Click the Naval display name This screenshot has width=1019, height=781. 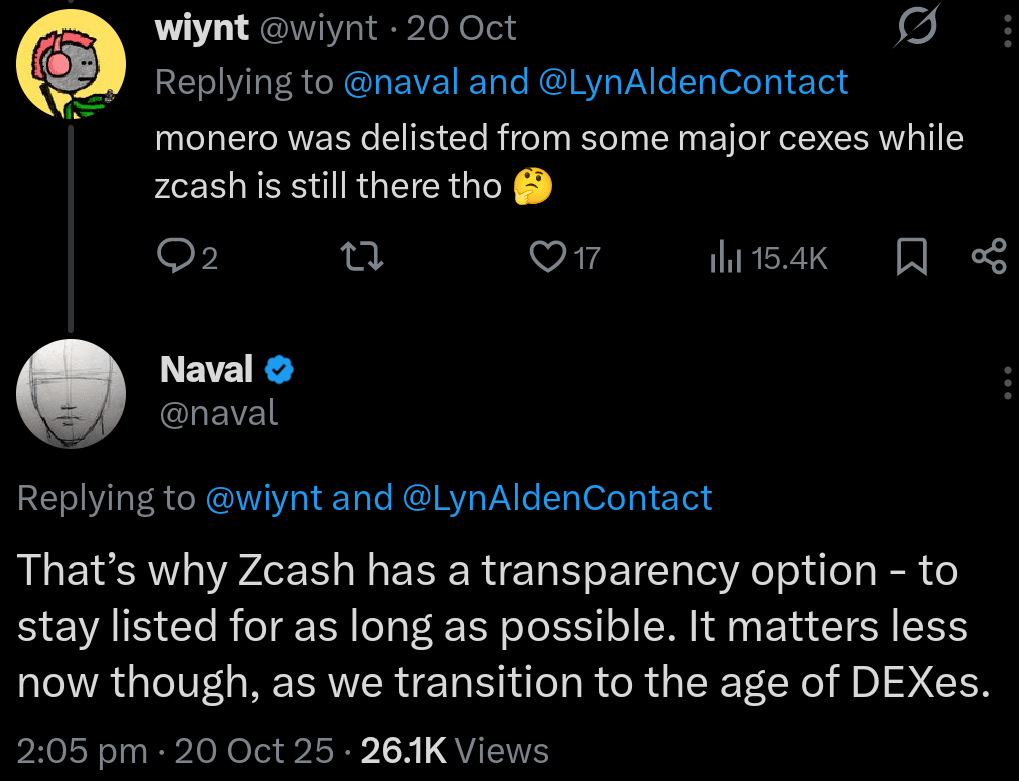(206, 371)
